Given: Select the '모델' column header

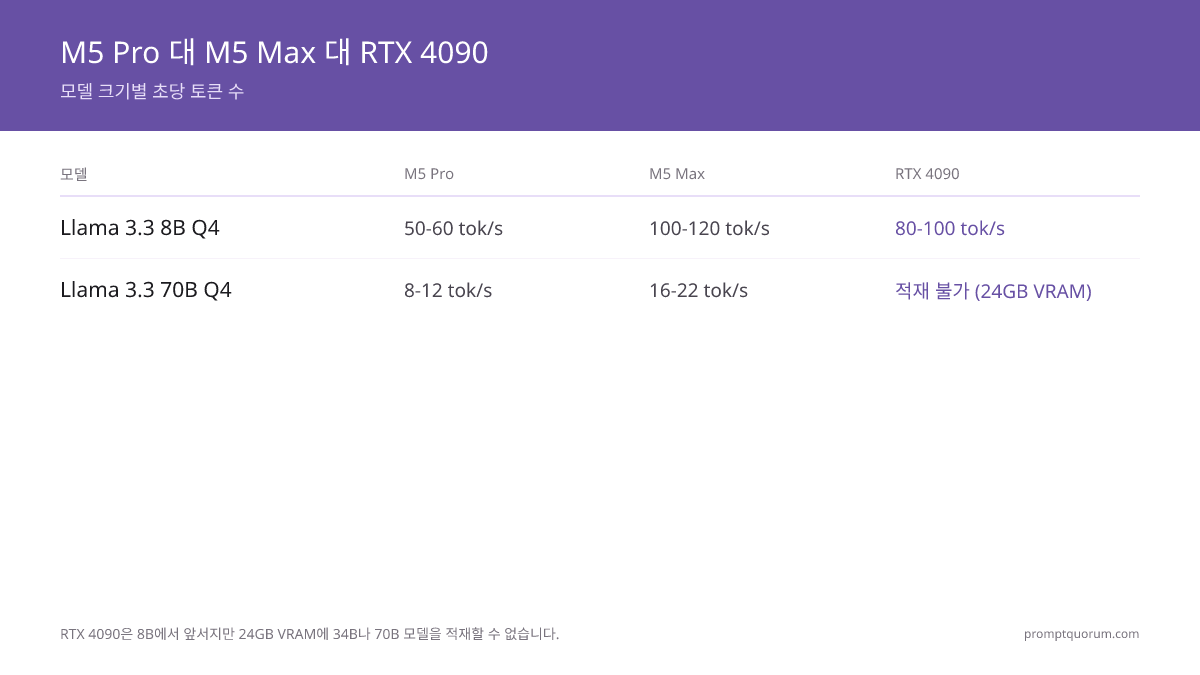Looking at the screenshot, I should 74,174.
